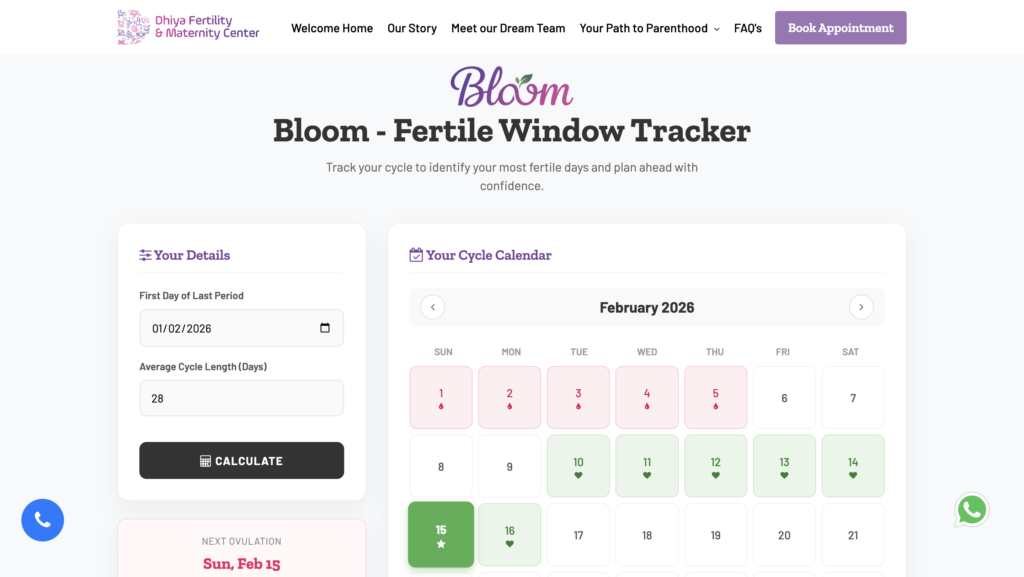Viewport: 1024px width, 577px height.
Task: Click the Average Cycle Length input field
Action: coord(241,397)
